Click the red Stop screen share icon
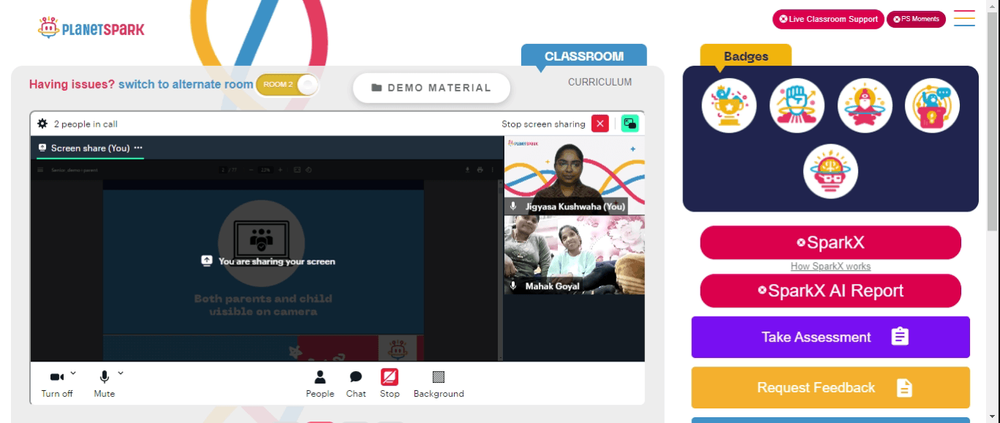1000x423 pixels. (390, 377)
